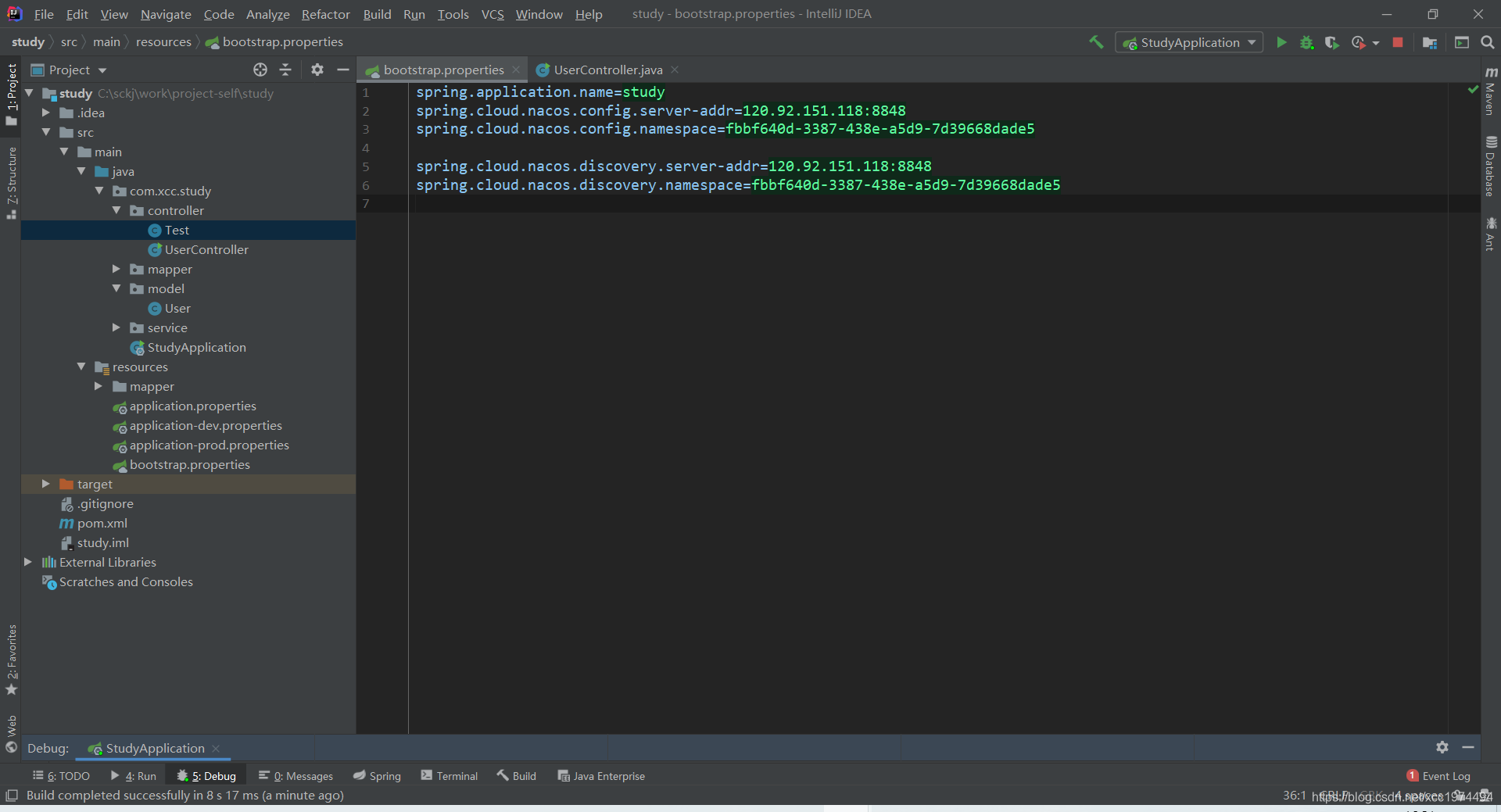The image size is (1501, 812).
Task: Open dropdown arrow next to profiler icon
Action: point(1376,43)
